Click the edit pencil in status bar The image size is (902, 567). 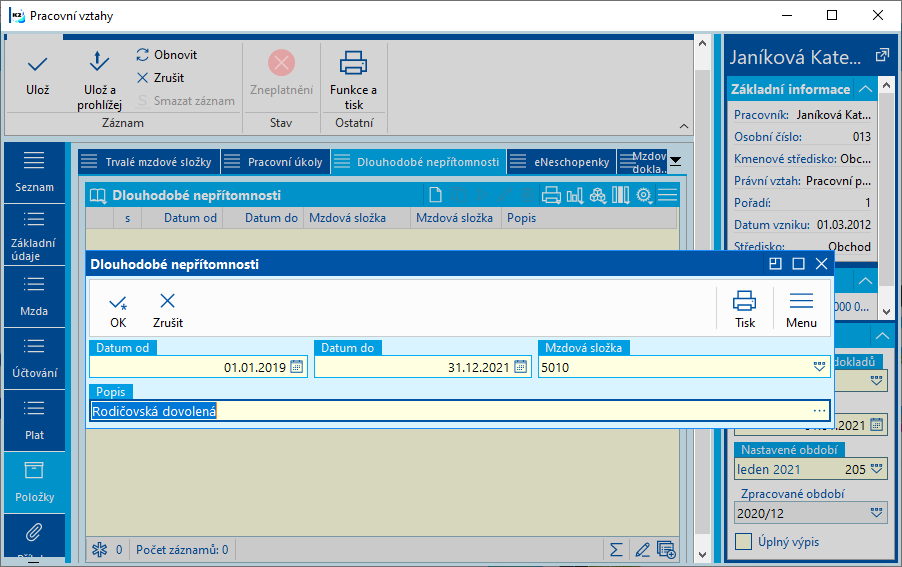(642, 550)
